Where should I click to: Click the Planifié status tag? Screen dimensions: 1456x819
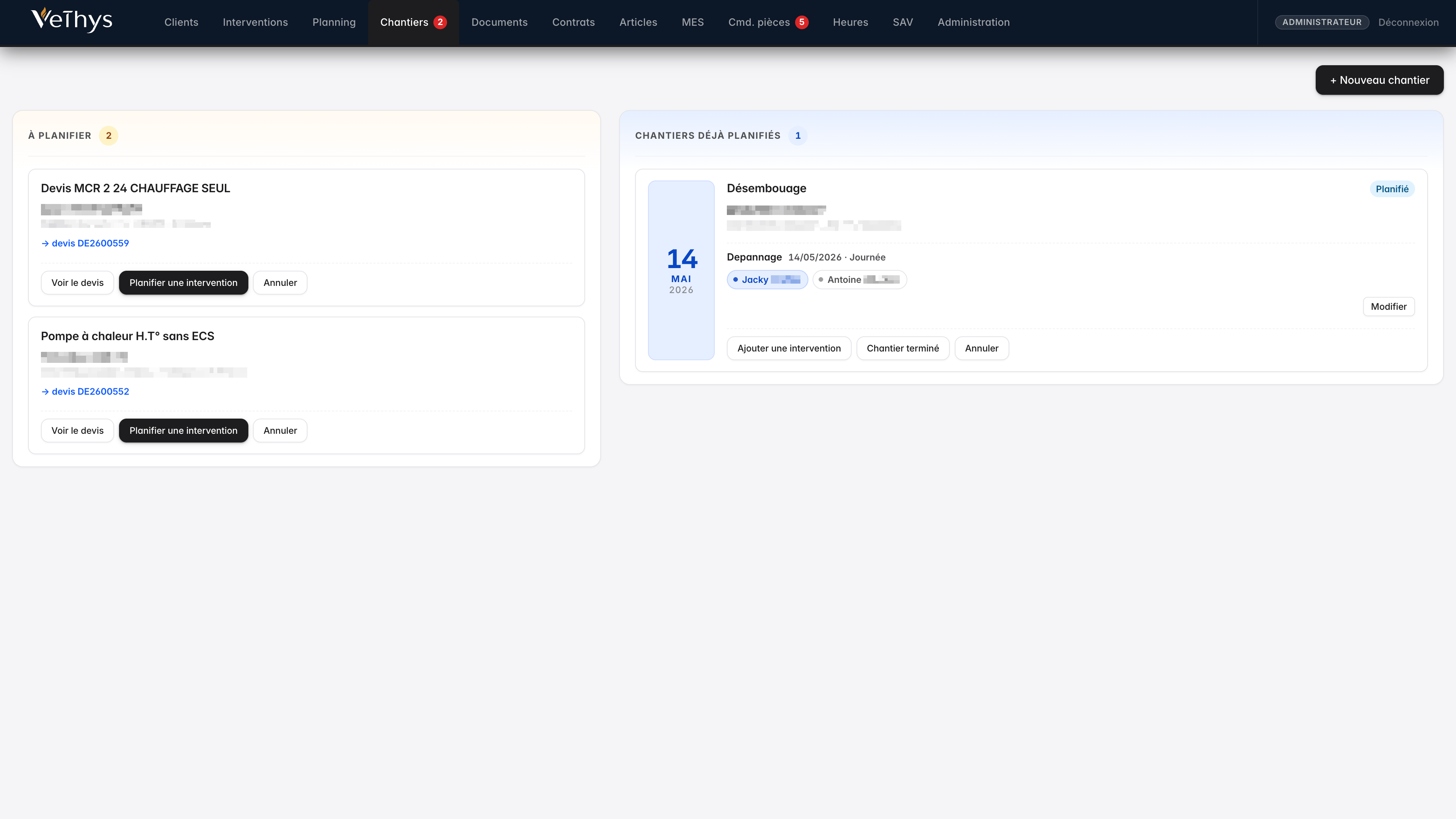(1392, 189)
